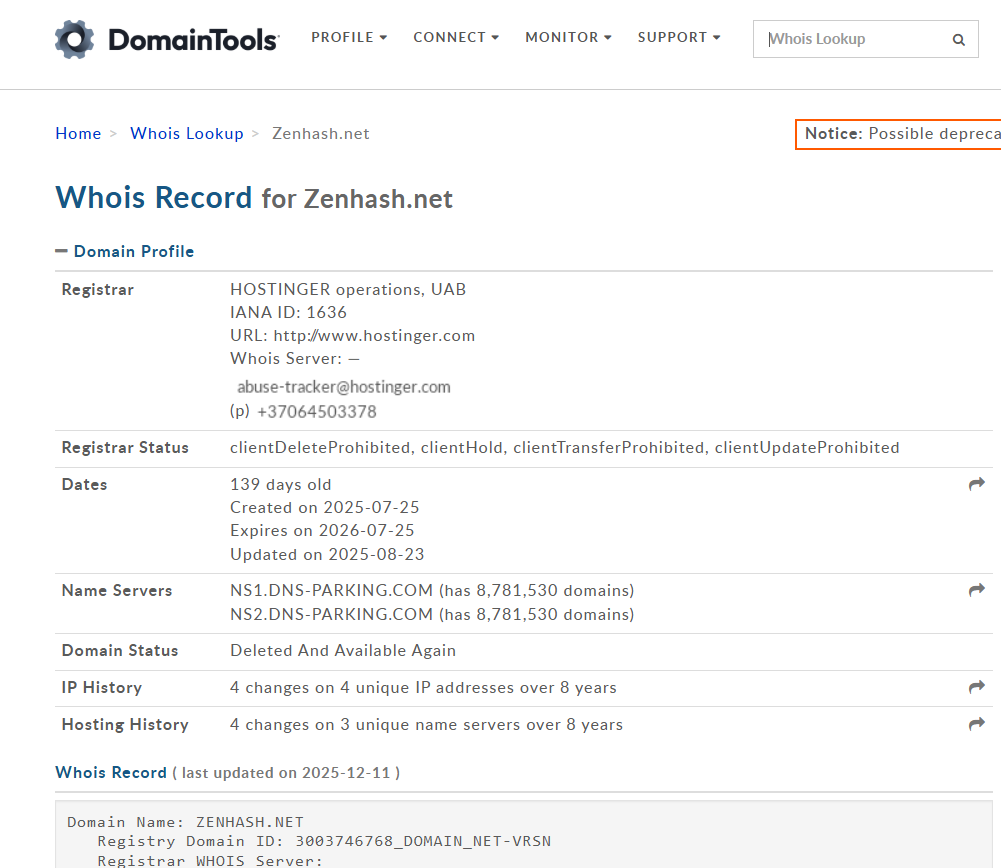Image resolution: width=1001 pixels, height=868 pixels.
Task: Open the Whois Lookup breadcrumb link
Action: pyautogui.click(x=187, y=134)
